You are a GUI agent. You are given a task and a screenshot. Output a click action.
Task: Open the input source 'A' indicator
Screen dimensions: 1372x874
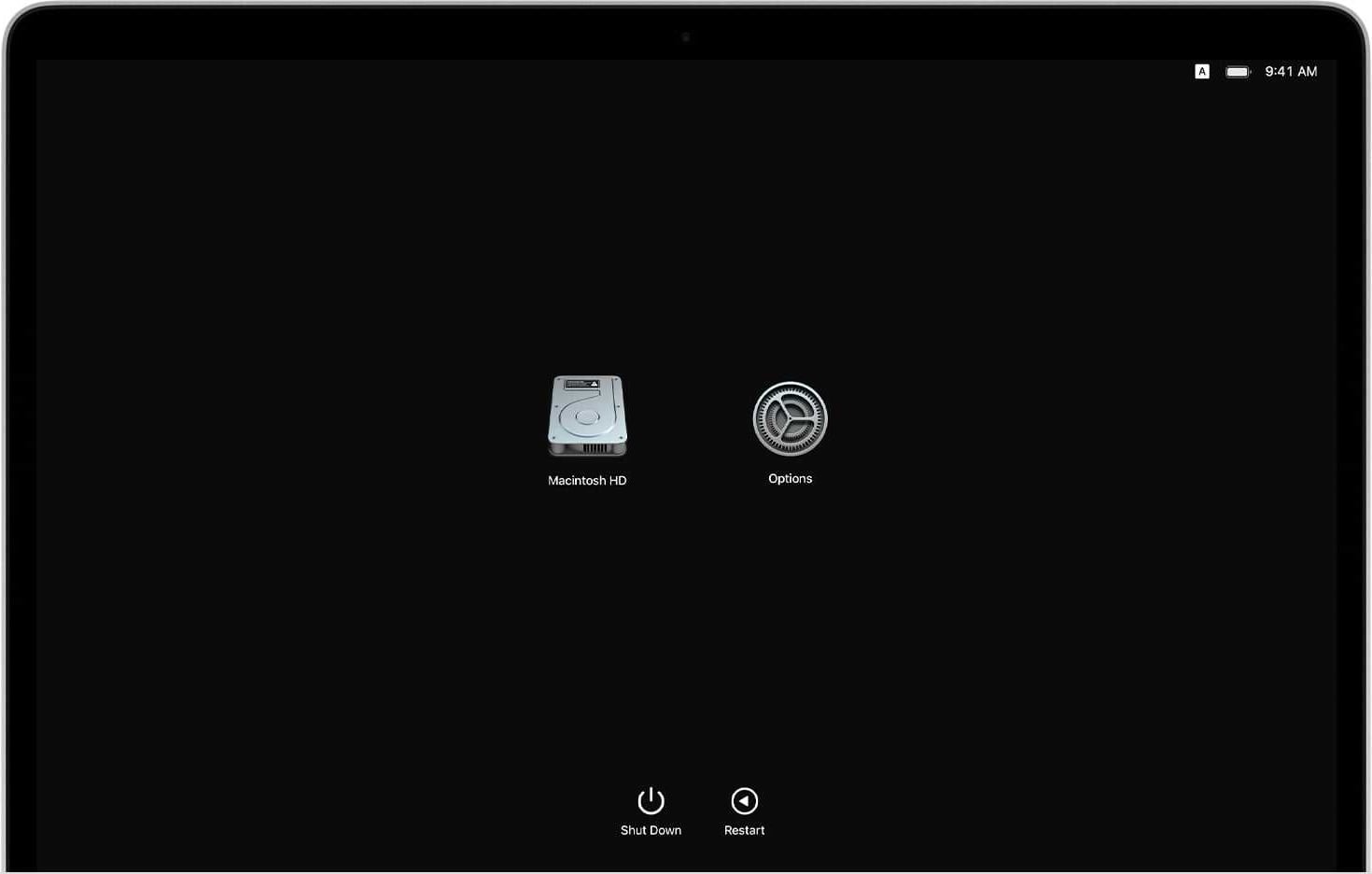click(1202, 72)
